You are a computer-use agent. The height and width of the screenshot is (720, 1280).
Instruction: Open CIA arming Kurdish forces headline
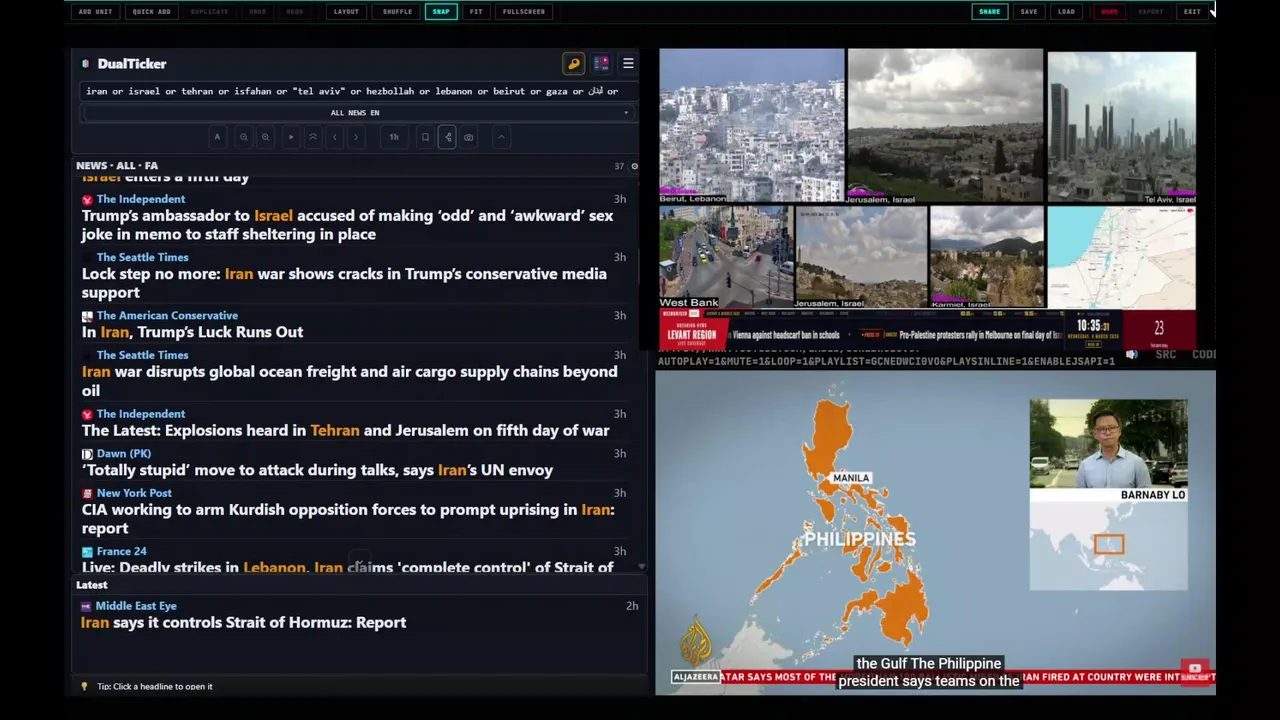tap(348, 519)
